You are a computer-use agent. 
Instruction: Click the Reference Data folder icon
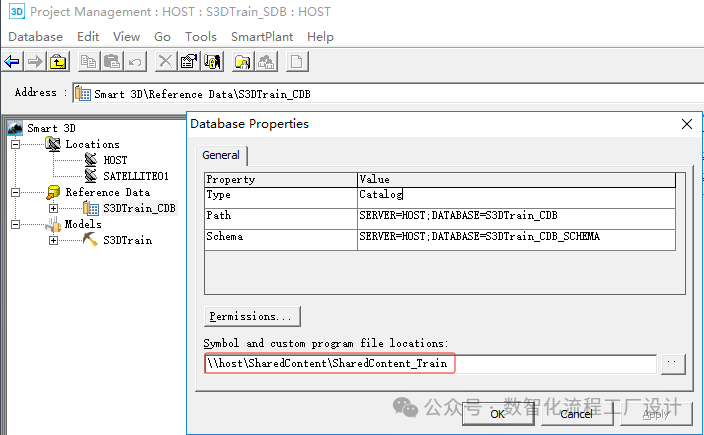[53, 192]
